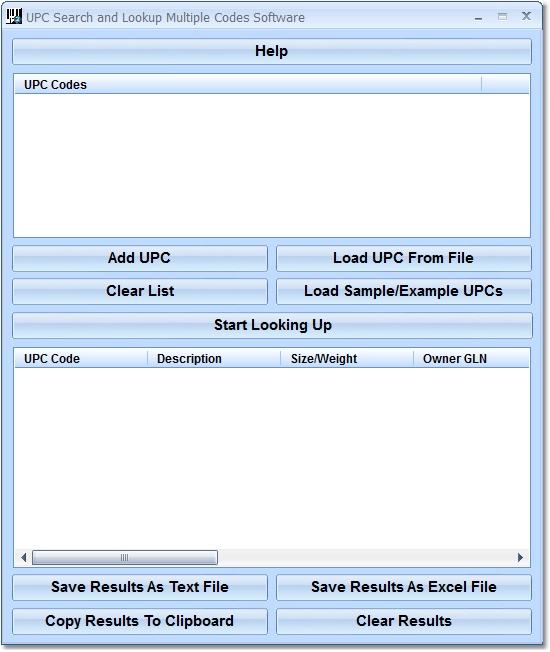Load Sample/Example UPCs

403,291
